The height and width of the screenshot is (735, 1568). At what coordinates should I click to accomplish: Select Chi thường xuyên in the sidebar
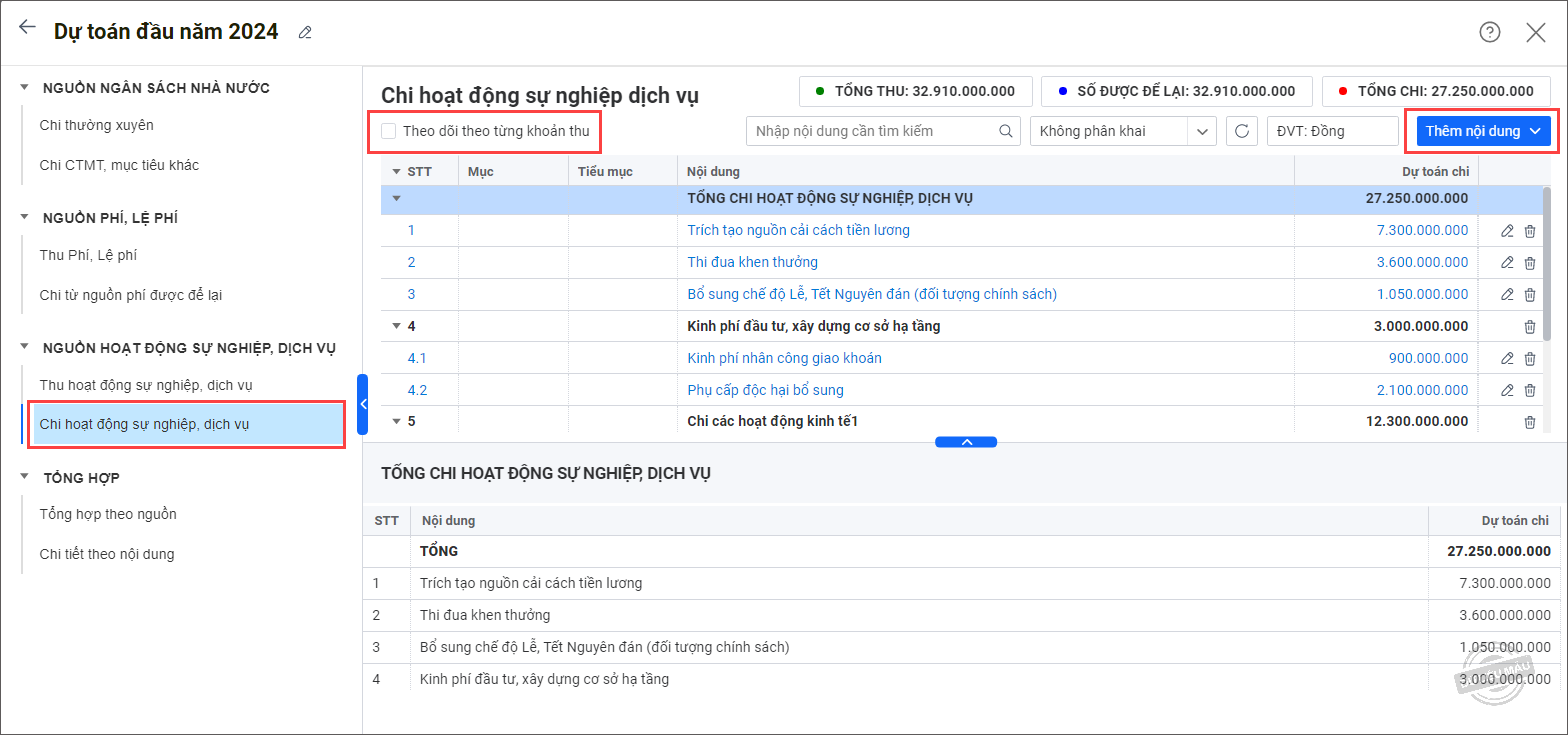pos(96,125)
